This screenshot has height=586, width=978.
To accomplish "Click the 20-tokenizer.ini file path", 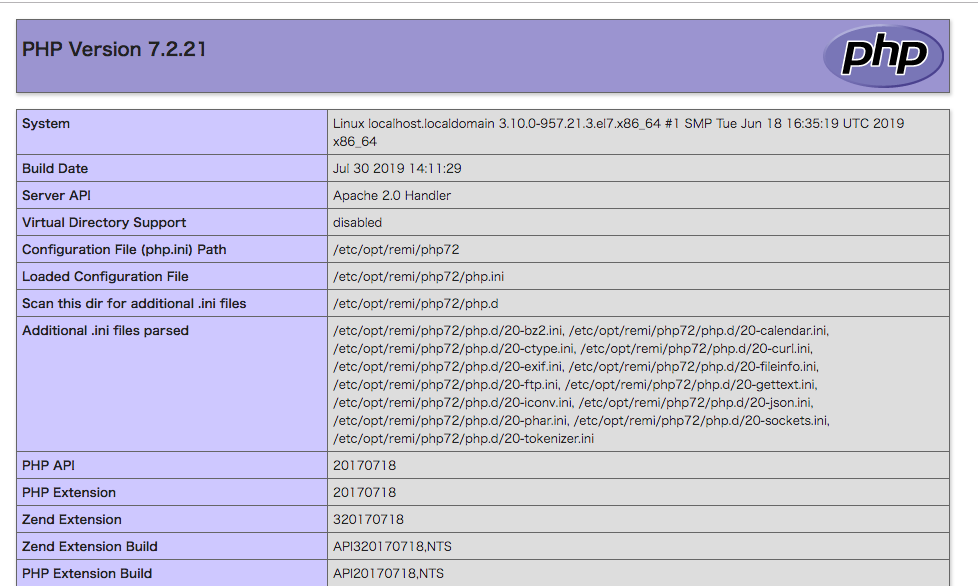I will click(x=463, y=439).
